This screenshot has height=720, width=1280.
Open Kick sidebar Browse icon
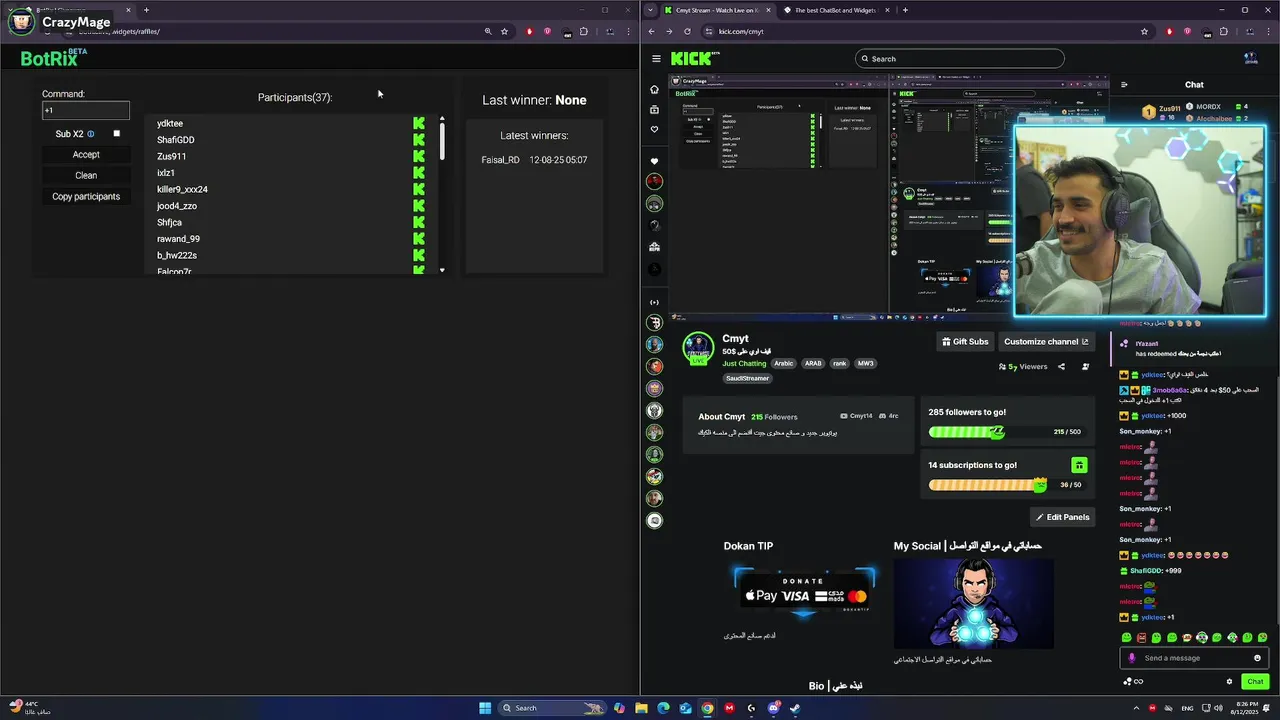[x=654, y=109]
